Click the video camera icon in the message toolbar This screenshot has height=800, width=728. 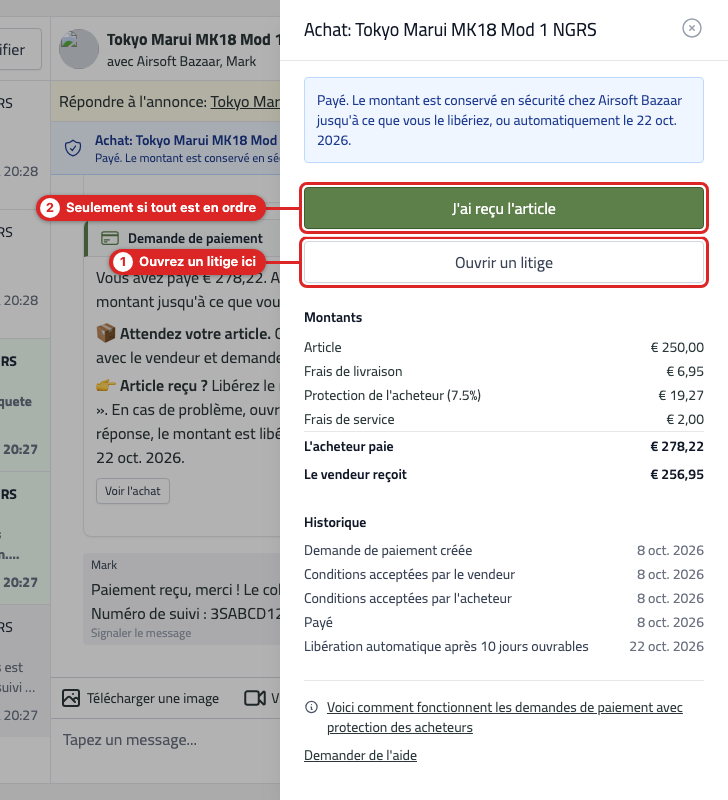pyautogui.click(x=255, y=698)
